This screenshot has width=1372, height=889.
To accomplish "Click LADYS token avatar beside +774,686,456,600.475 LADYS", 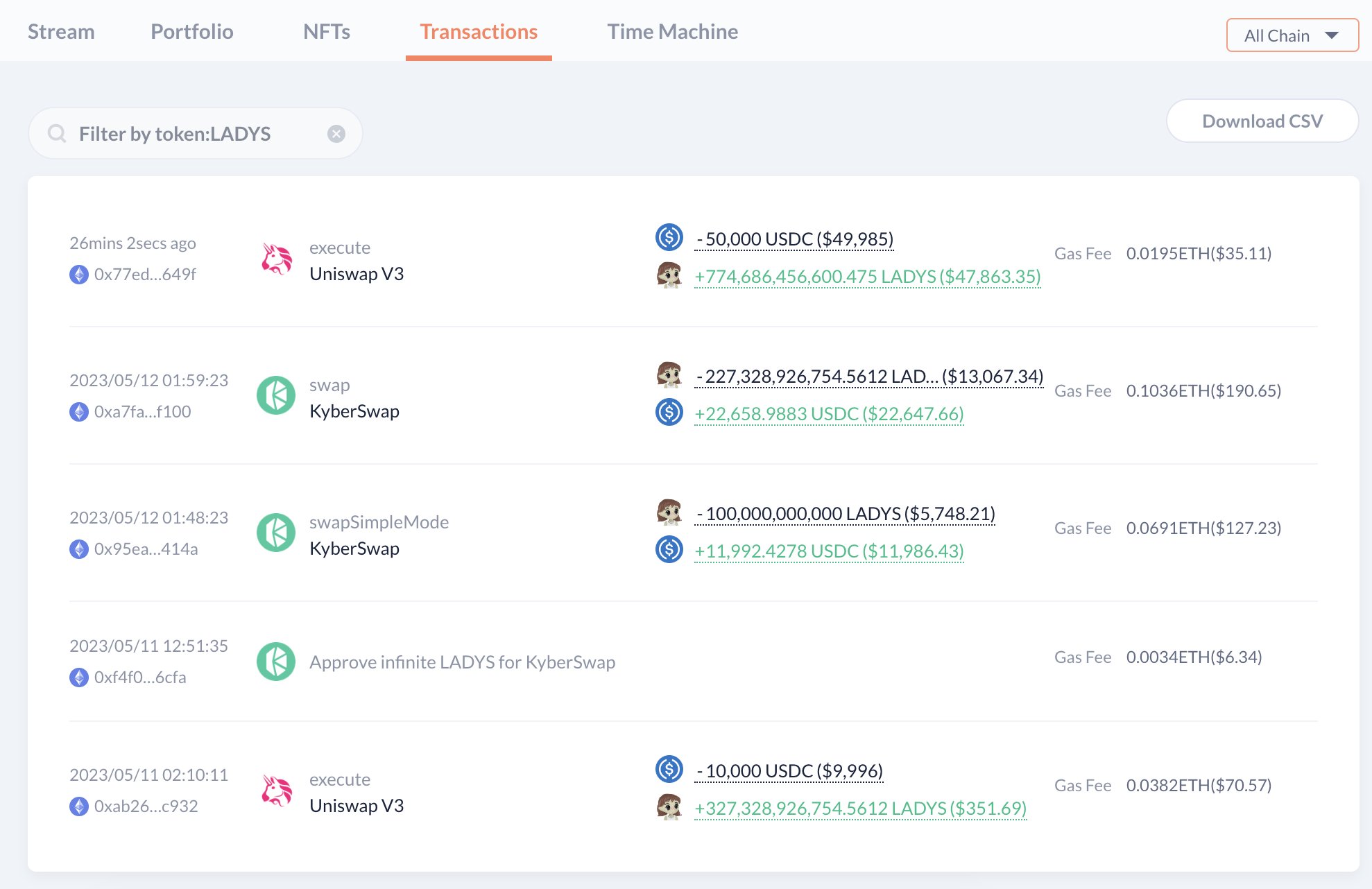I will point(669,275).
